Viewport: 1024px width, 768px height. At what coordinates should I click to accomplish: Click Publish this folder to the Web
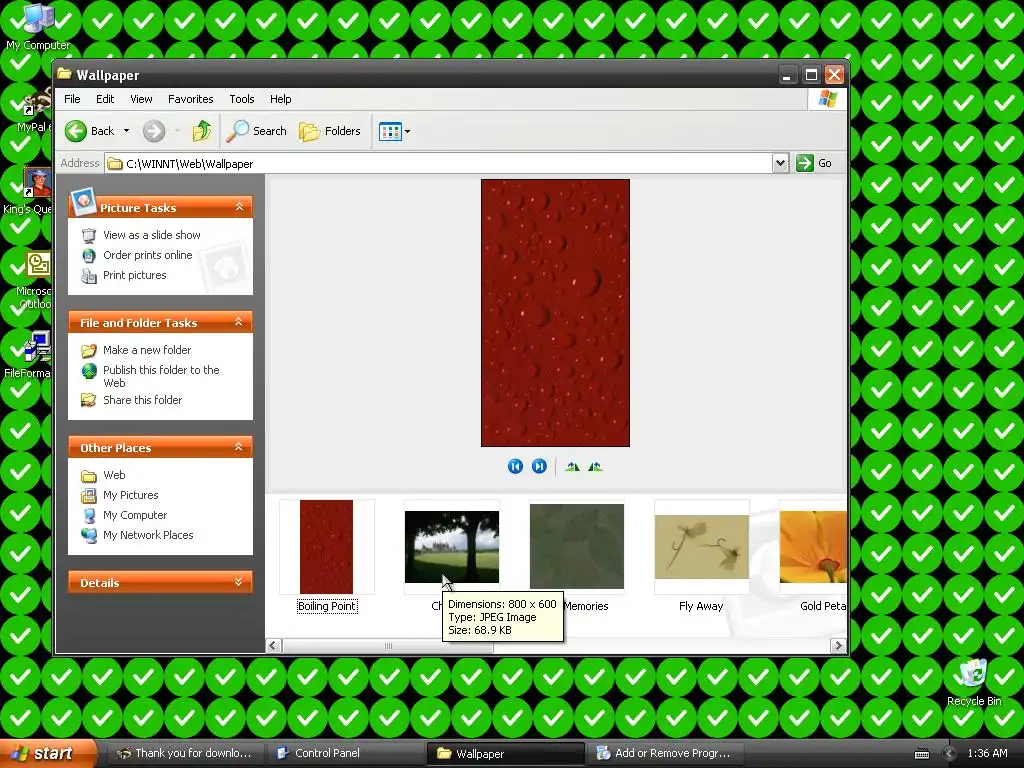click(x=161, y=376)
